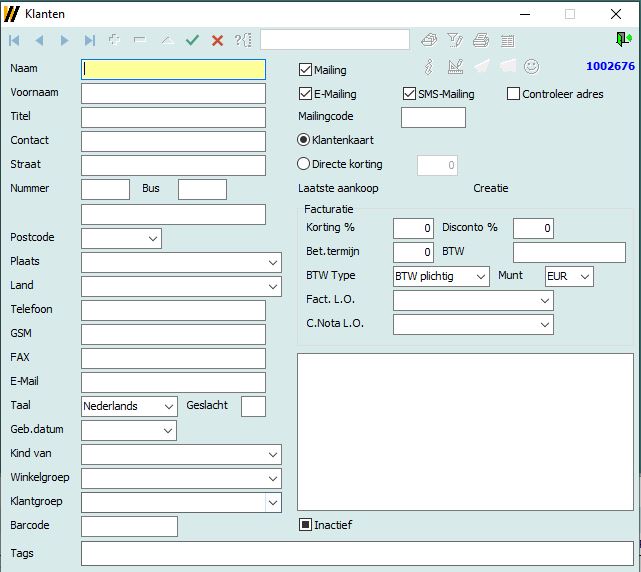The width and height of the screenshot is (641, 572).
Task: Toggle the SMS-Mailing checkbox
Action: pyautogui.click(x=409, y=94)
